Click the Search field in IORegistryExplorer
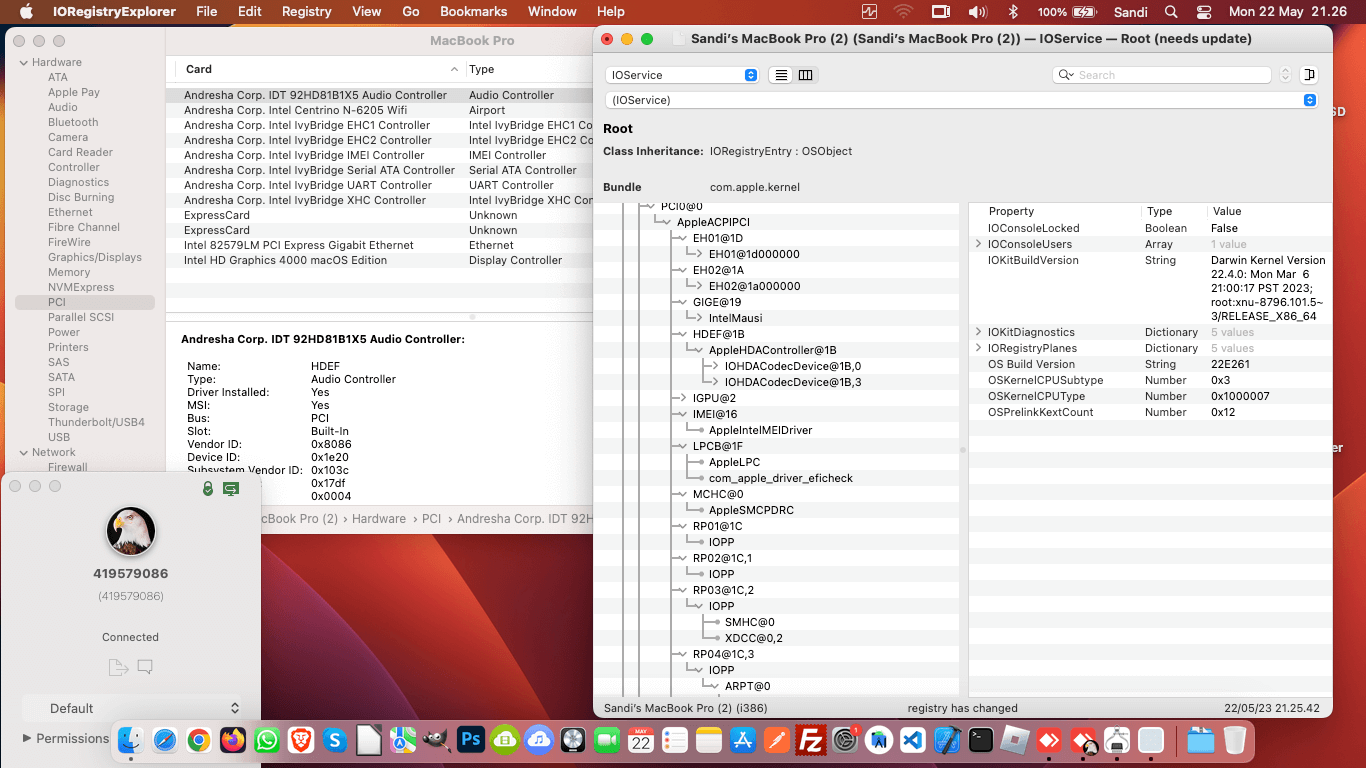The image size is (1366, 768). [x=1164, y=75]
